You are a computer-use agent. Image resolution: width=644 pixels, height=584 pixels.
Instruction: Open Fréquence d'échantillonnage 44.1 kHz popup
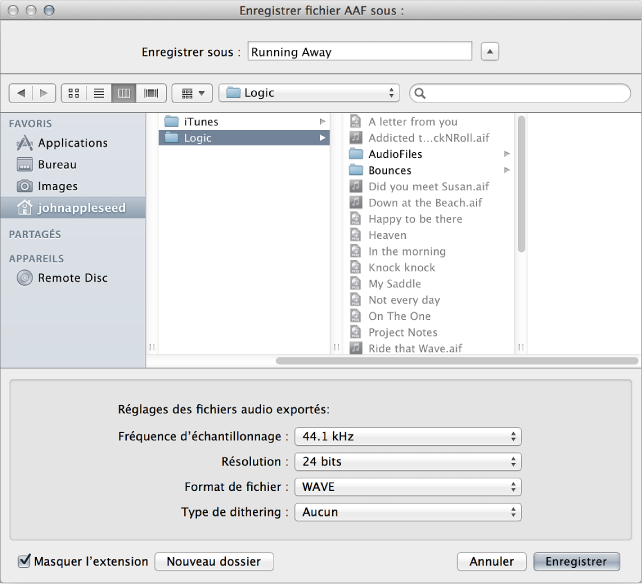click(408, 436)
